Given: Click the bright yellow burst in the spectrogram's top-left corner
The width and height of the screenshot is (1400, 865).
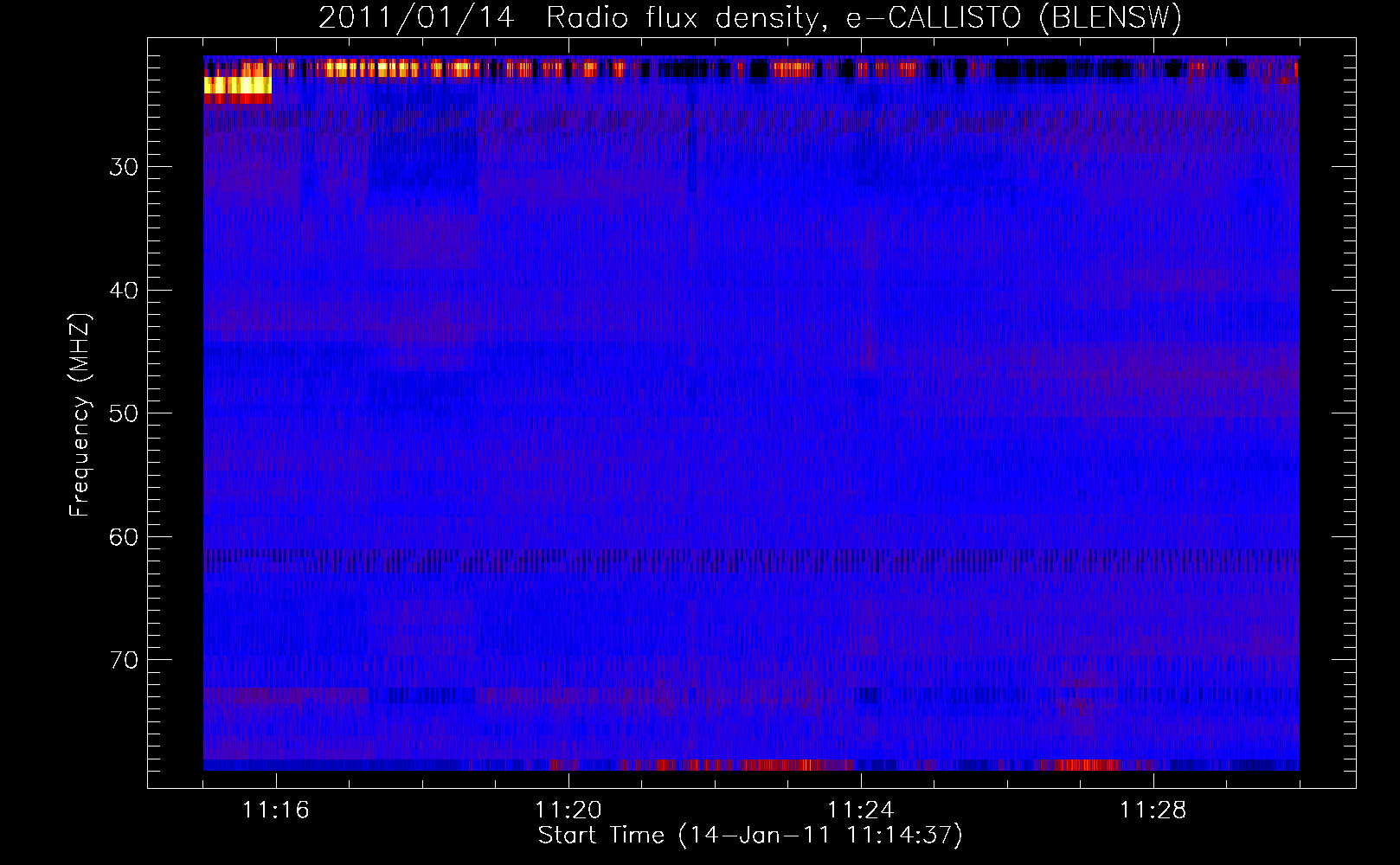Looking at the screenshot, I should point(237,85).
